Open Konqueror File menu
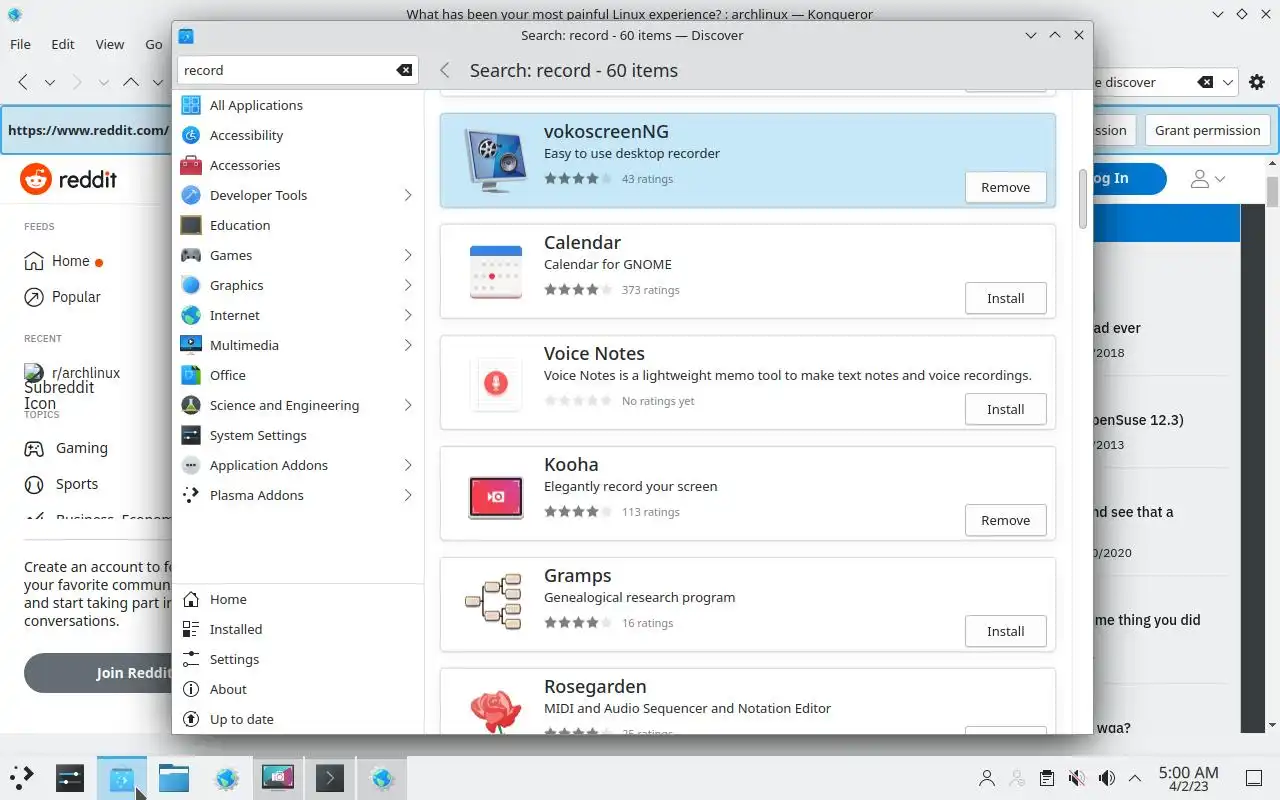Image resolution: width=1280 pixels, height=800 pixels. coord(20,44)
